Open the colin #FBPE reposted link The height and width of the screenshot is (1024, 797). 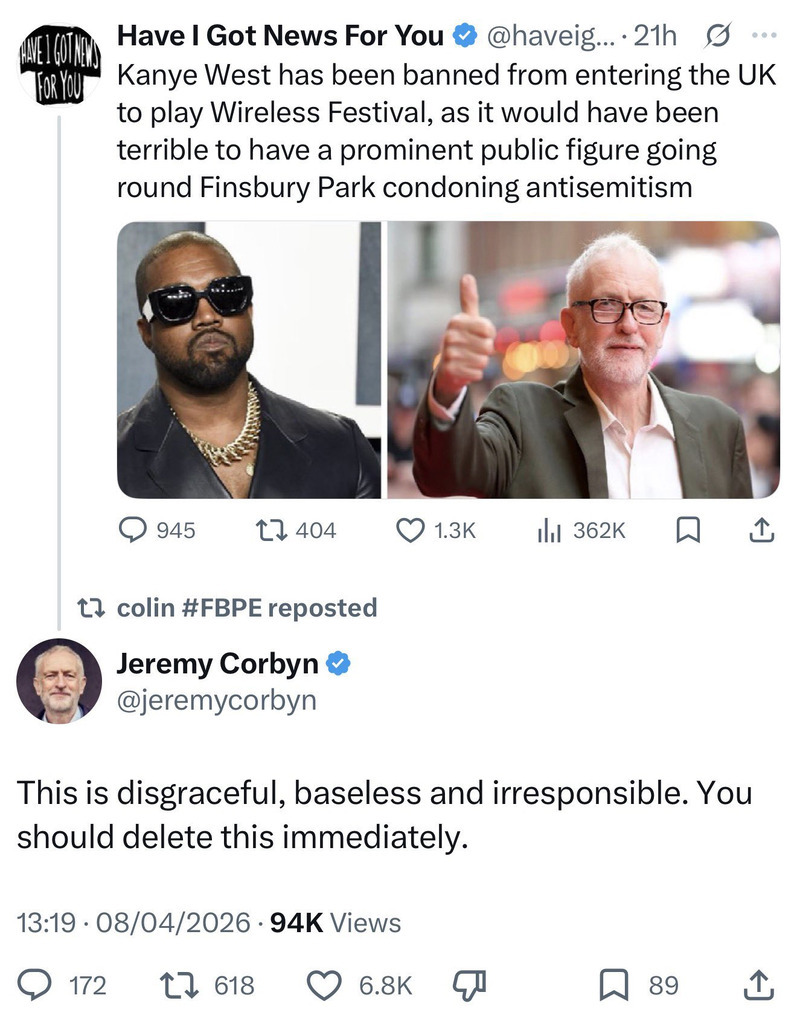pos(246,607)
